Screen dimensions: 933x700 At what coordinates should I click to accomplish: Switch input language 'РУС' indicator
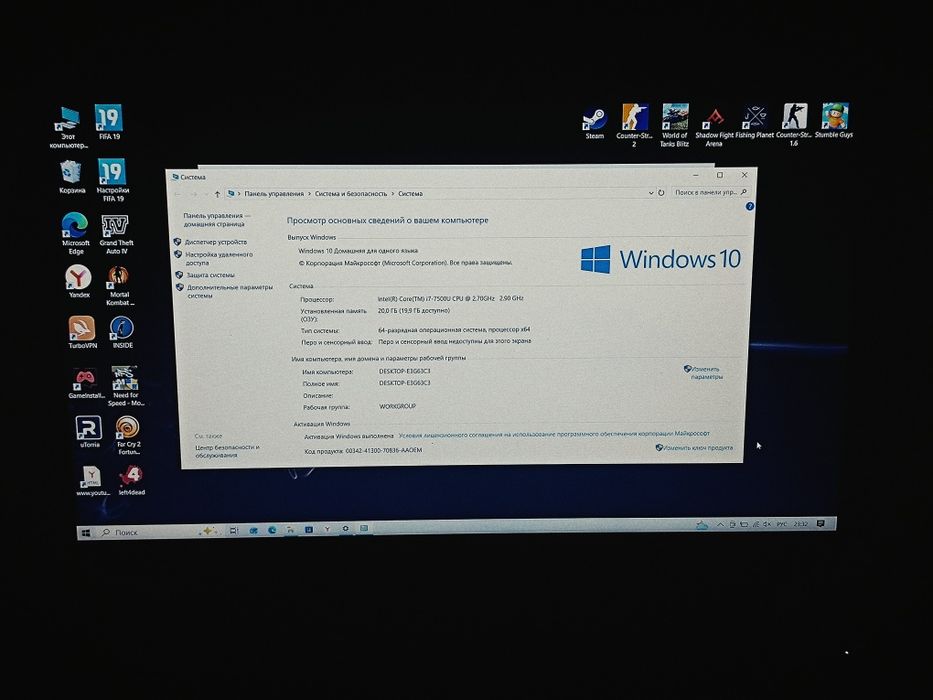(x=781, y=524)
